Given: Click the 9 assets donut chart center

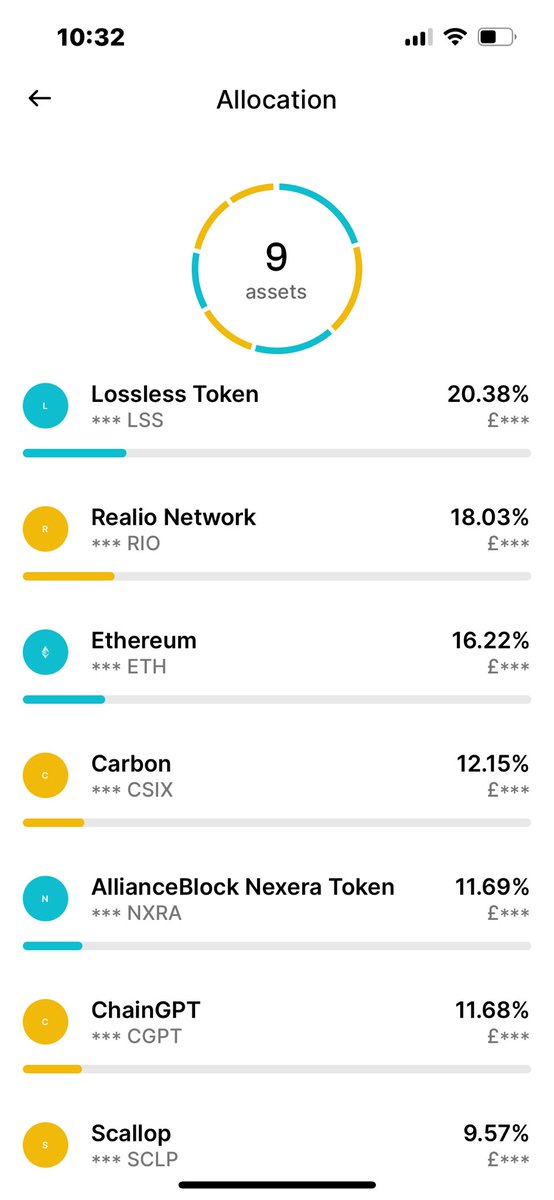Looking at the screenshot, I should coord(277,269).
